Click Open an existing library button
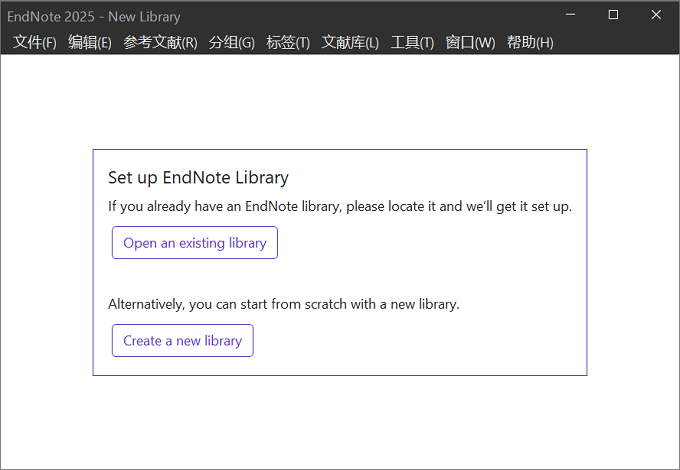The height and width of the screenshot is (470, 680). pyautogui.click(x=195, y=243)
